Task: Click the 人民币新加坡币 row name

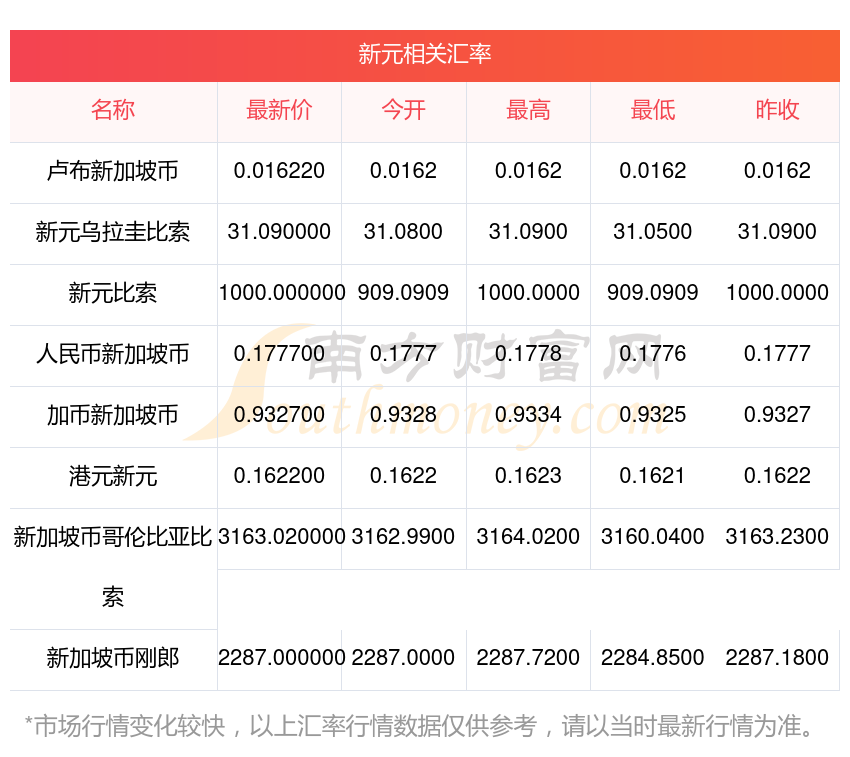Action: [x=113, y=354]
